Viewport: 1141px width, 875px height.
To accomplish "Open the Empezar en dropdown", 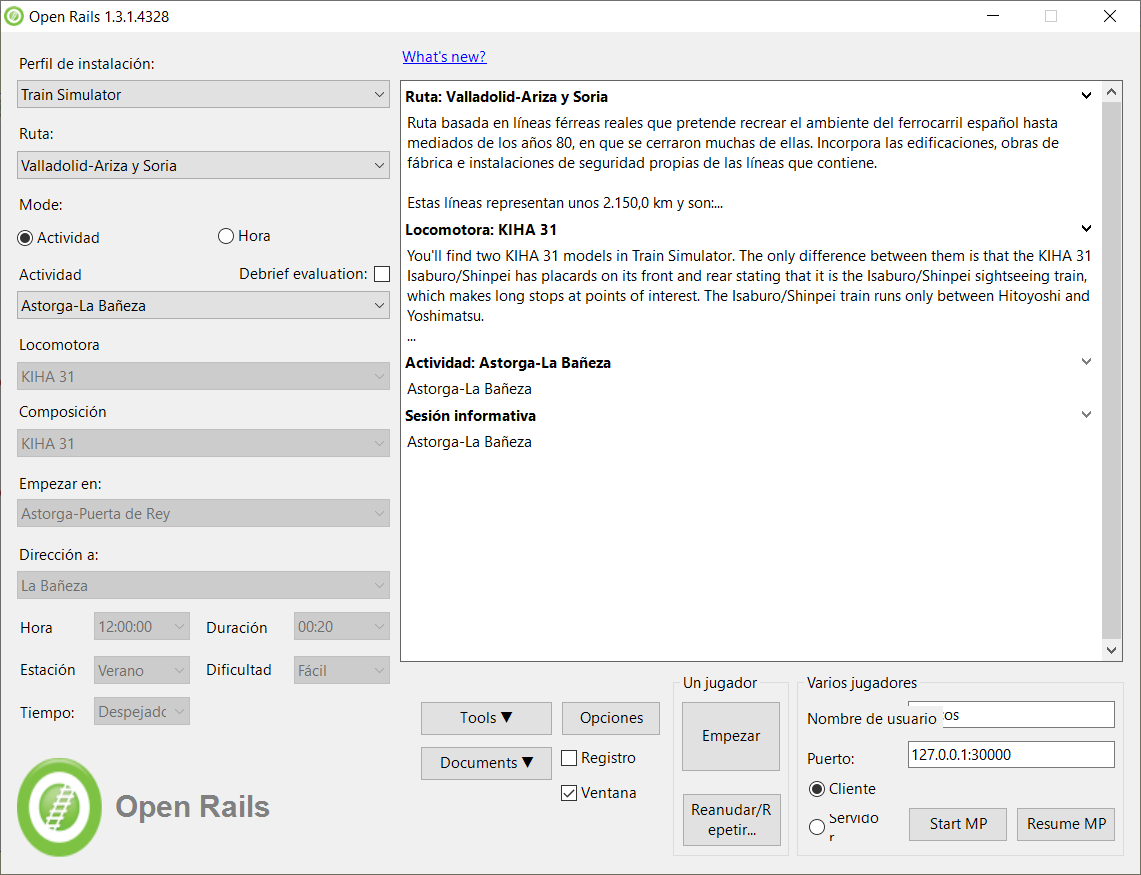I will pos(203,514).
